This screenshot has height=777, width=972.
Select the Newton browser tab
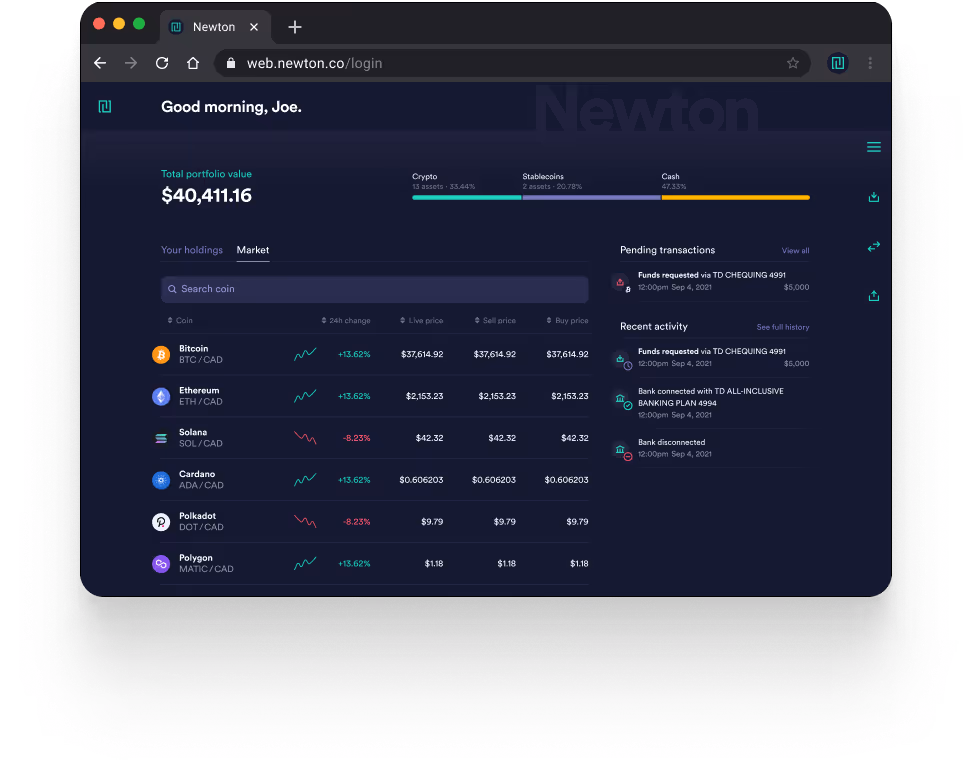point(214,27)
